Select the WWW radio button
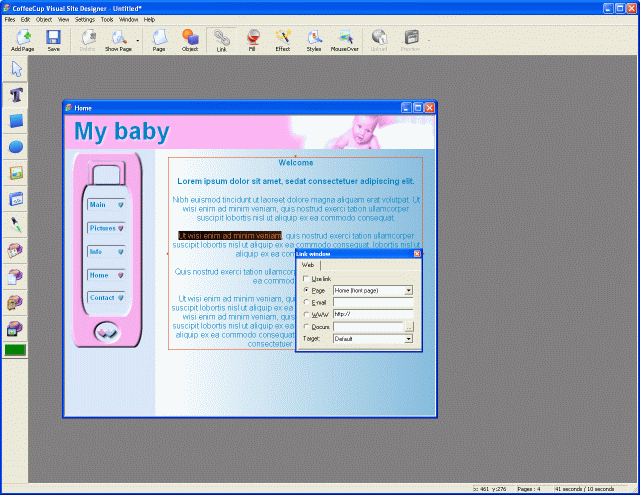The image size is (640, 495). [x=306, y=314]
